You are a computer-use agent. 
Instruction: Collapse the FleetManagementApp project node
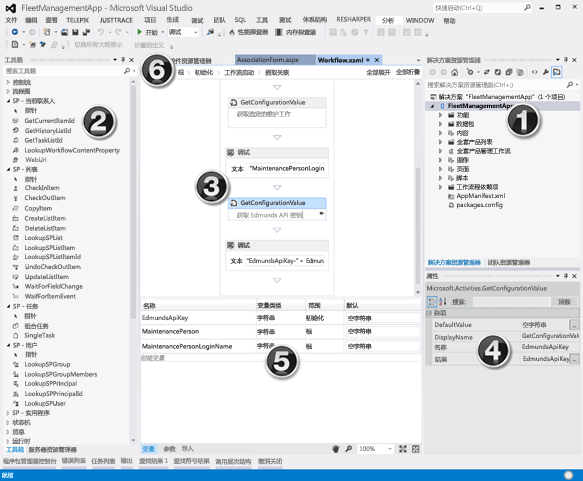[432, 106]
